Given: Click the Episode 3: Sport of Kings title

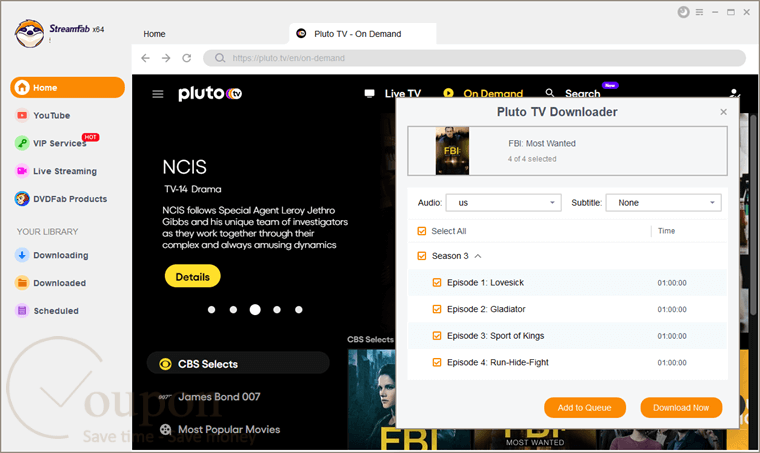Looking at the screenshot, I should click(x=495, y=336).
